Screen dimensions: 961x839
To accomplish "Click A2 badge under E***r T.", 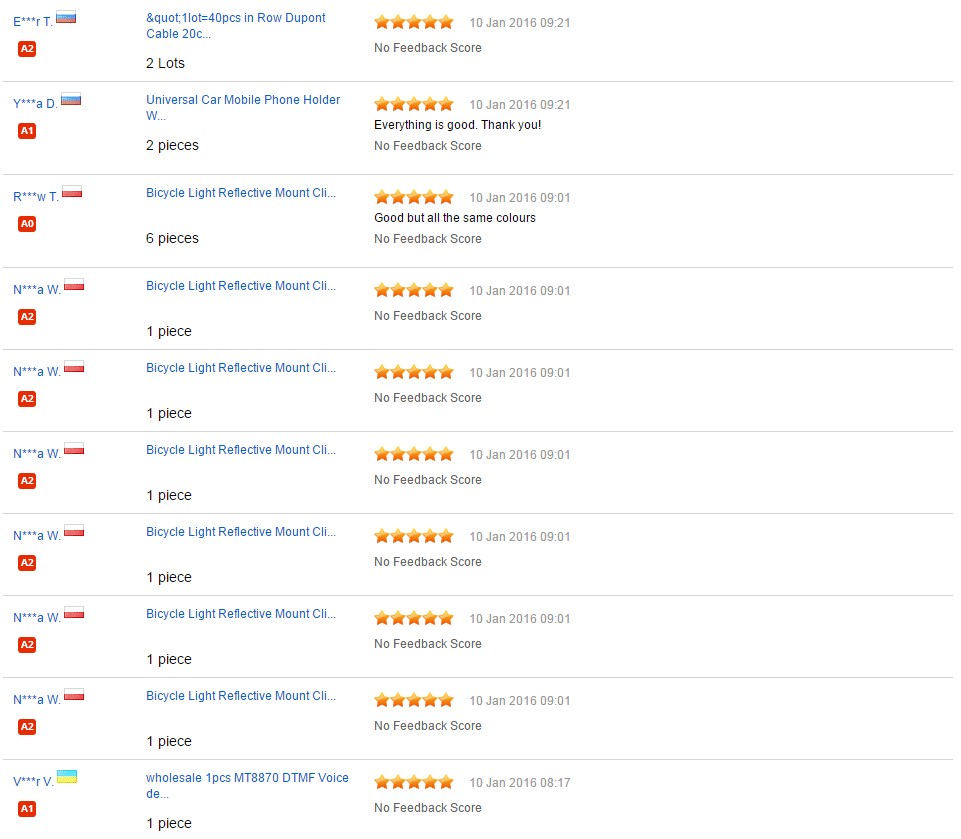I will (27, 49).
